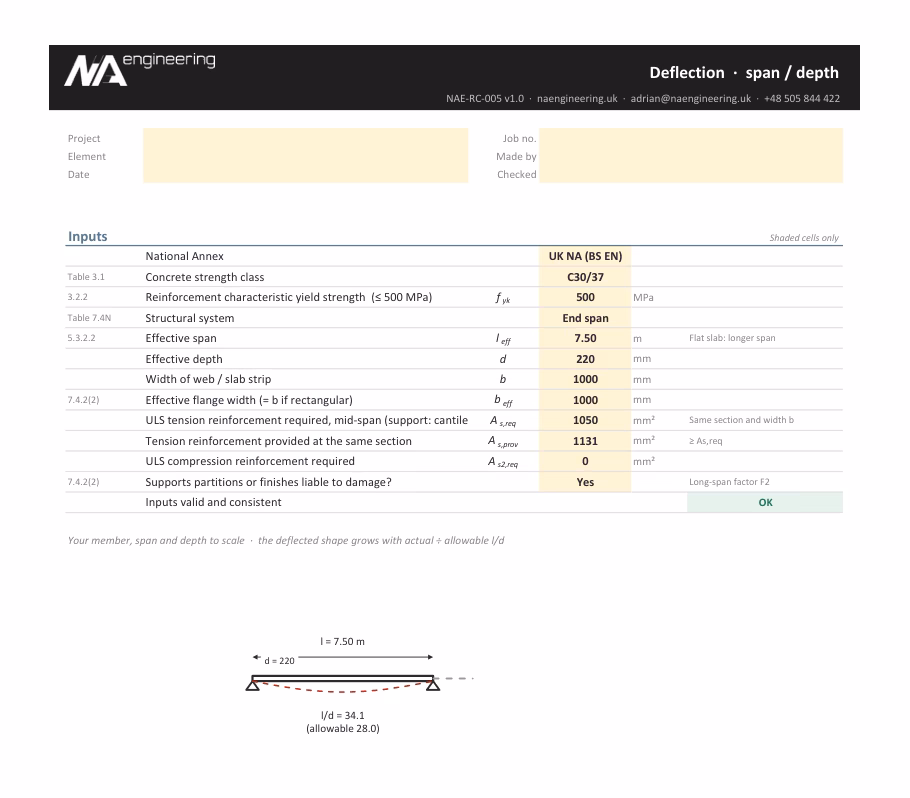
Task: Click the '(allowable 28.0)' diagram text
Action: (x=342, y=729)
